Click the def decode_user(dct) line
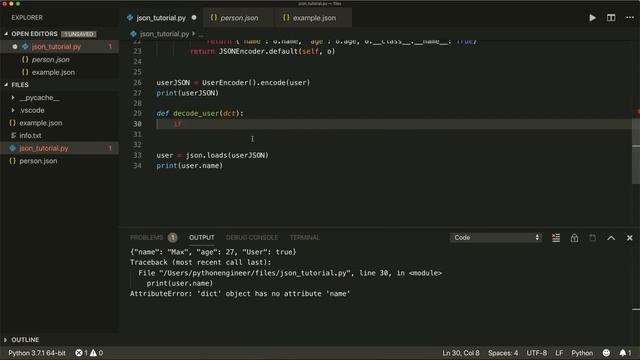 [x=200, y=113]
